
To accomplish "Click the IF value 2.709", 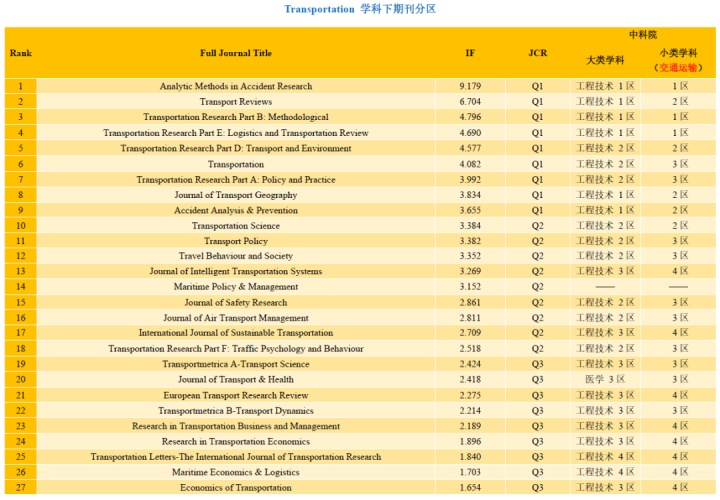I will click(x=470, y=333).
